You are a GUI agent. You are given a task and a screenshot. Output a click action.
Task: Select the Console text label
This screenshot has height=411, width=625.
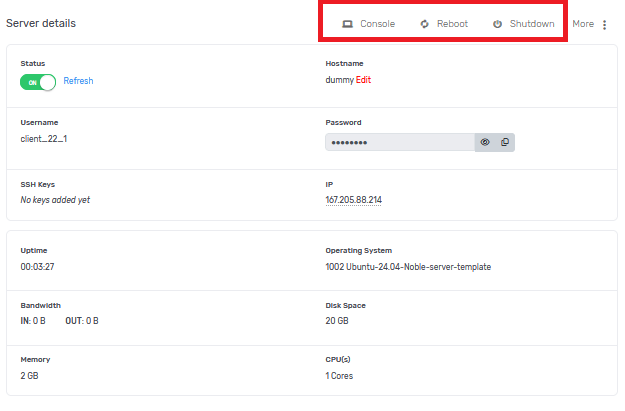tap(378, 24)
